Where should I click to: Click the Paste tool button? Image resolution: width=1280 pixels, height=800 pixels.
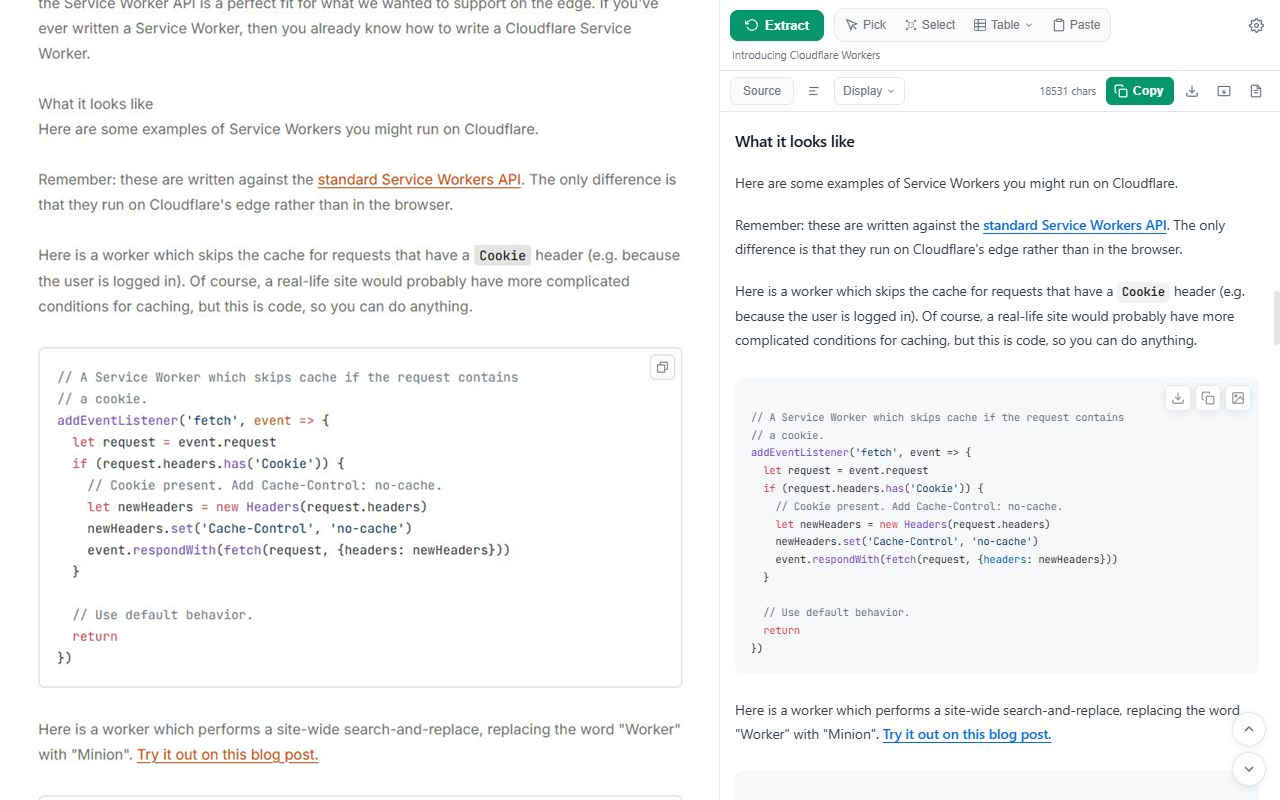coord(1076,25)
